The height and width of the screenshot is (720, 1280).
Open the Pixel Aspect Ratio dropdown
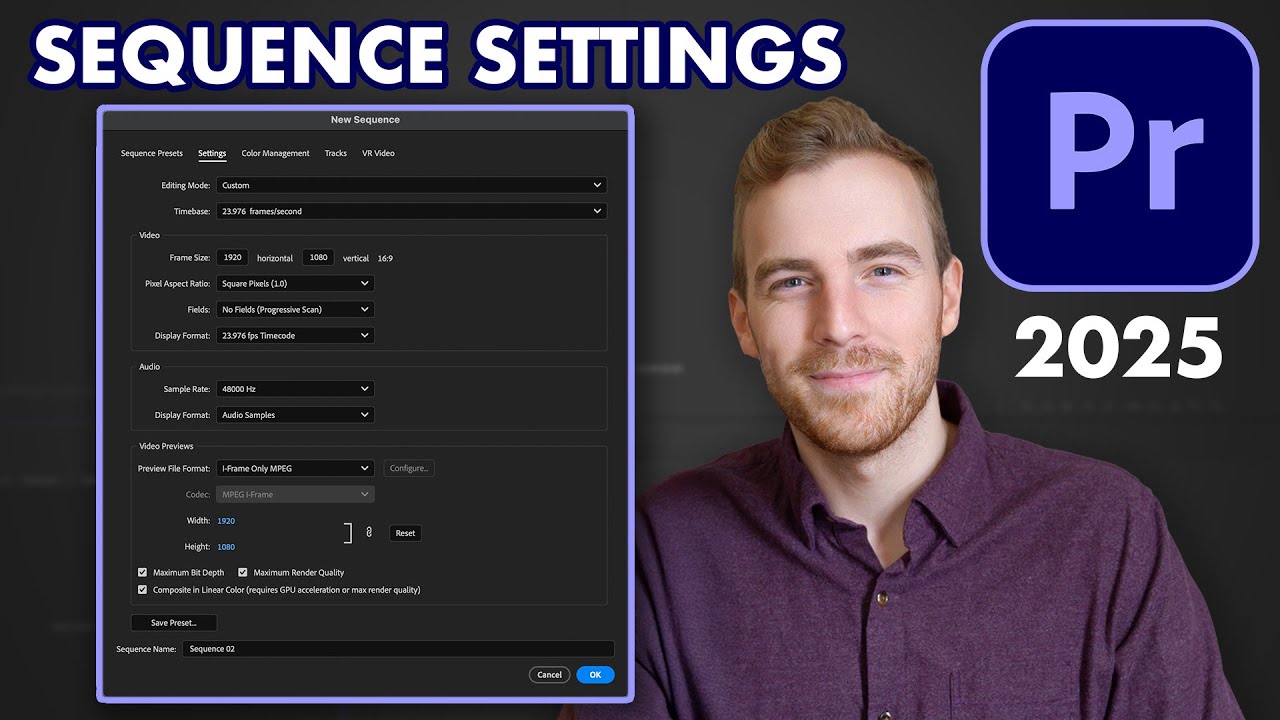pyautogui.click(x=295, y=283)
